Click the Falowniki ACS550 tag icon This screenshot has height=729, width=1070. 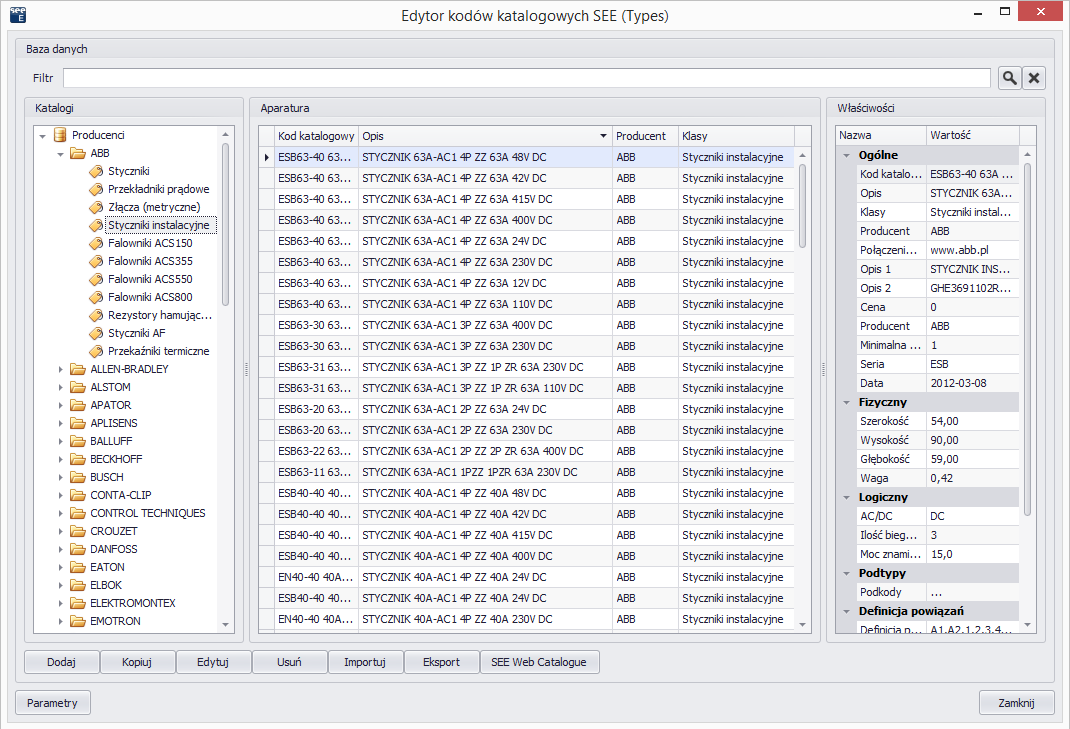pos(96,279)
